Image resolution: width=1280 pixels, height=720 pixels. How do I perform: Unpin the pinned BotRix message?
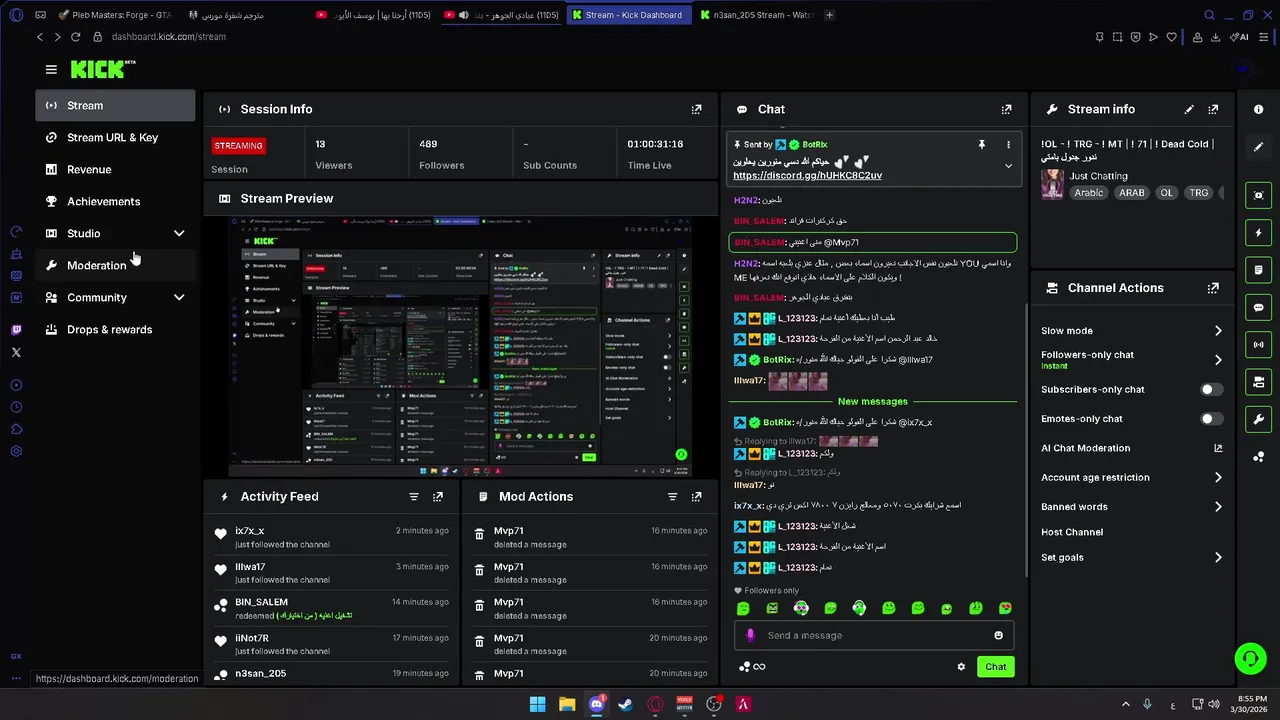(x=981, y=145)
